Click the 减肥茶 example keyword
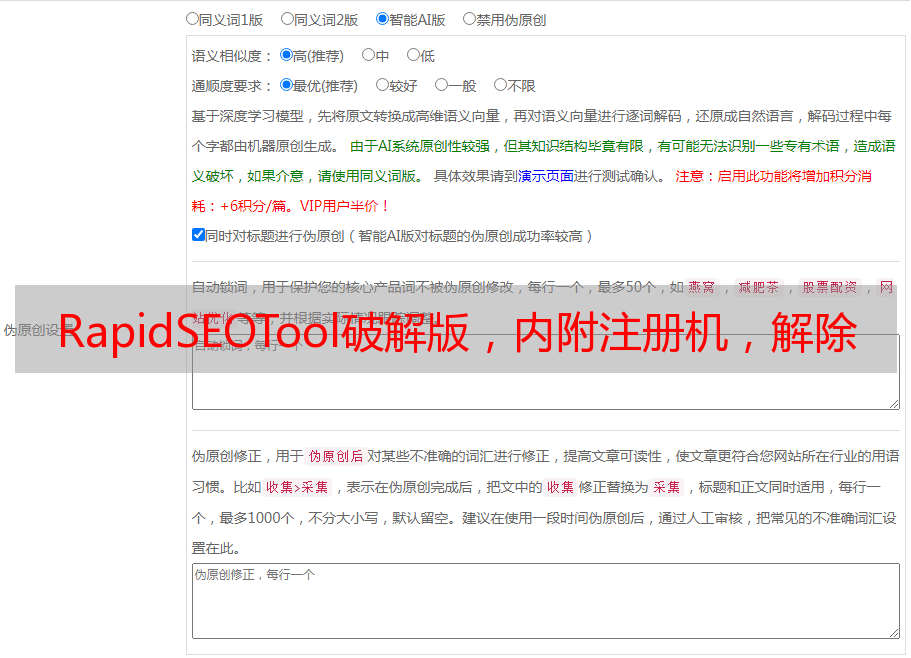The height and width of the screenshot is (658, 911). pos(759,287)
